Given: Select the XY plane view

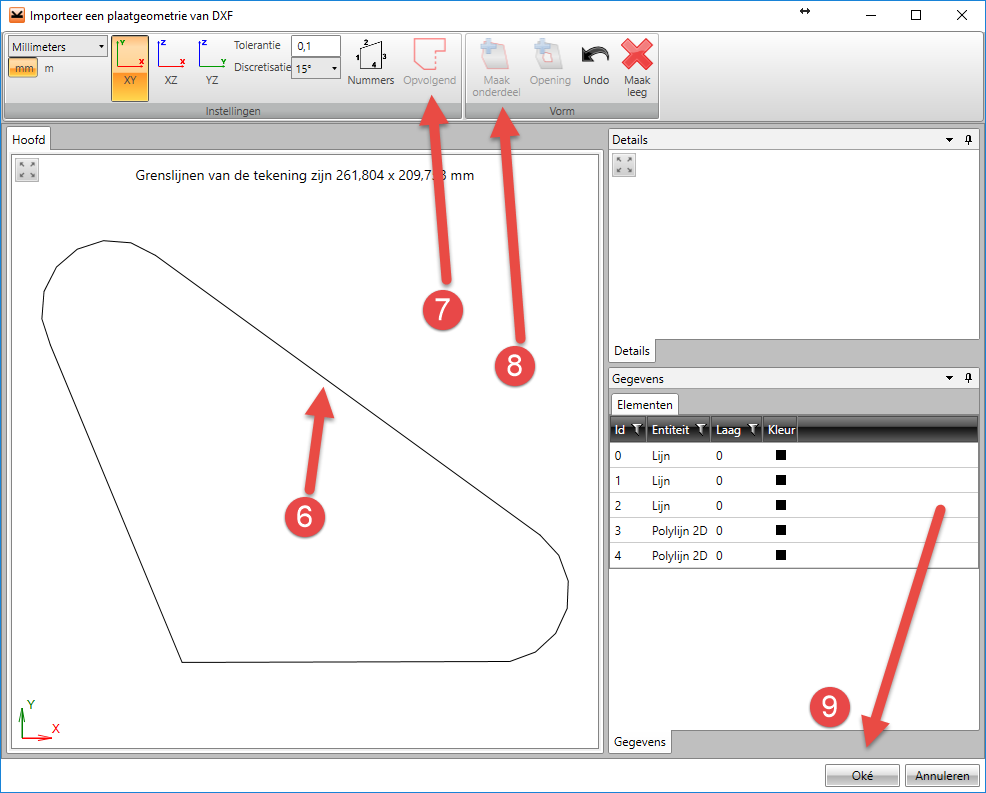Looking at the screenshot, I should point(130,68).
